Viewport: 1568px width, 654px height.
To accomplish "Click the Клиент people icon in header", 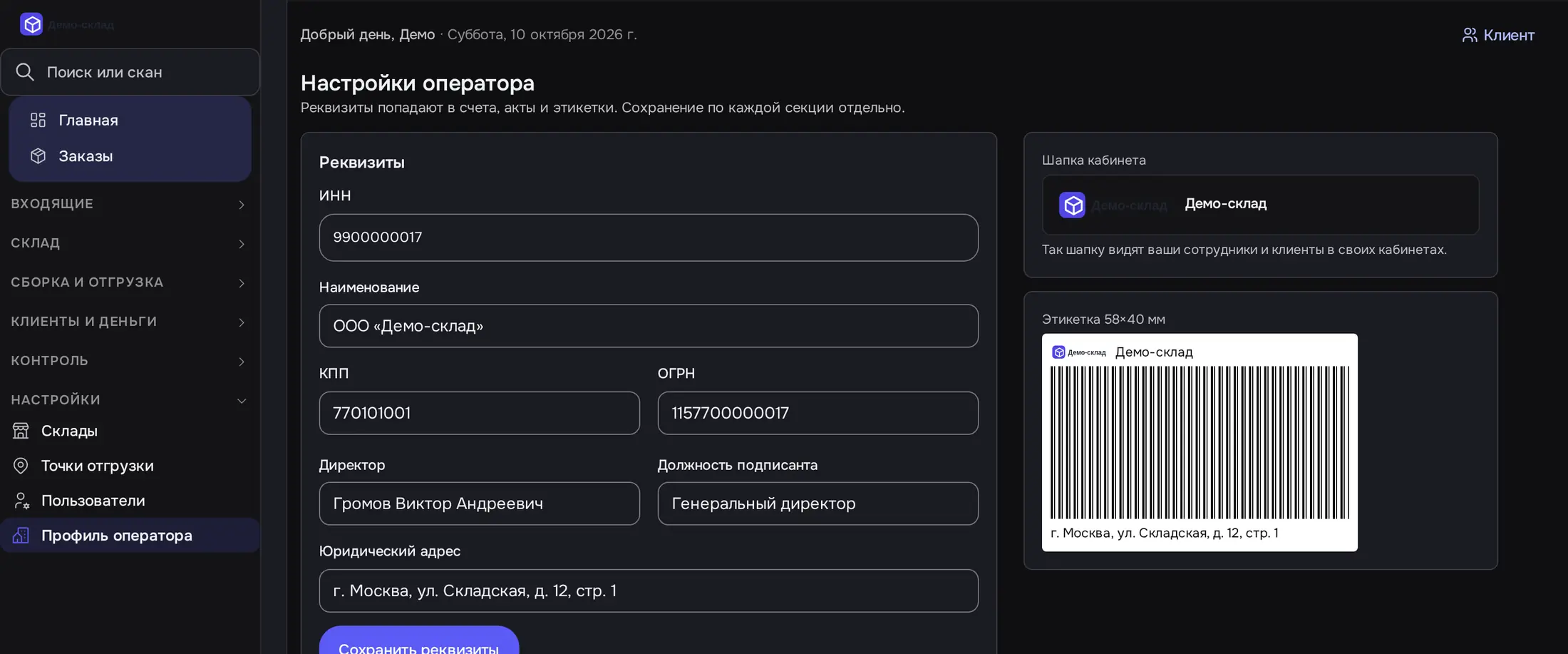I will pyautogui.click(x=1470, y=35).
